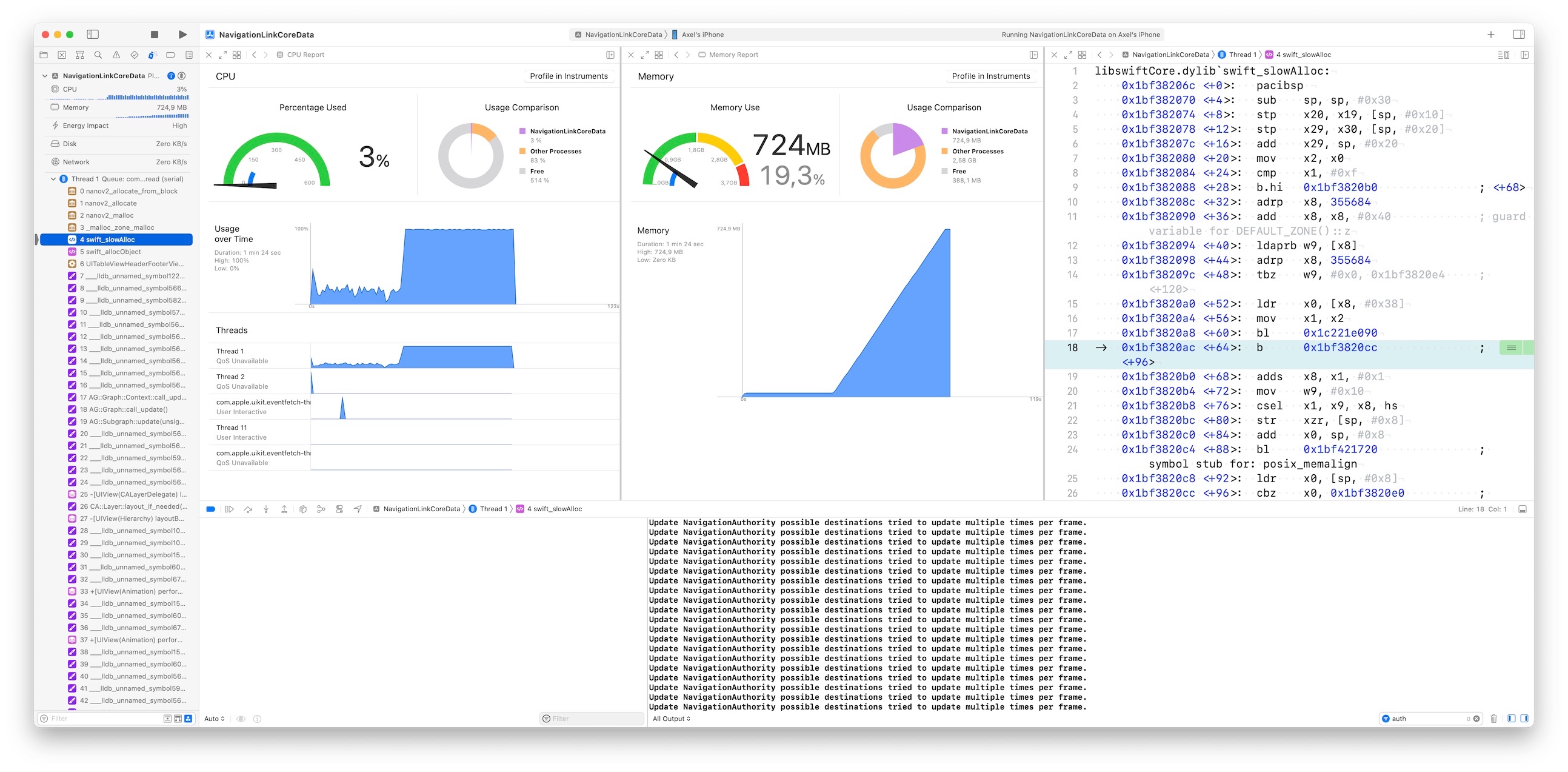The width and height of the screenshot is (1568, 772).
Task: Open the Find navigator magnifier icon
Action: [98, 55]
